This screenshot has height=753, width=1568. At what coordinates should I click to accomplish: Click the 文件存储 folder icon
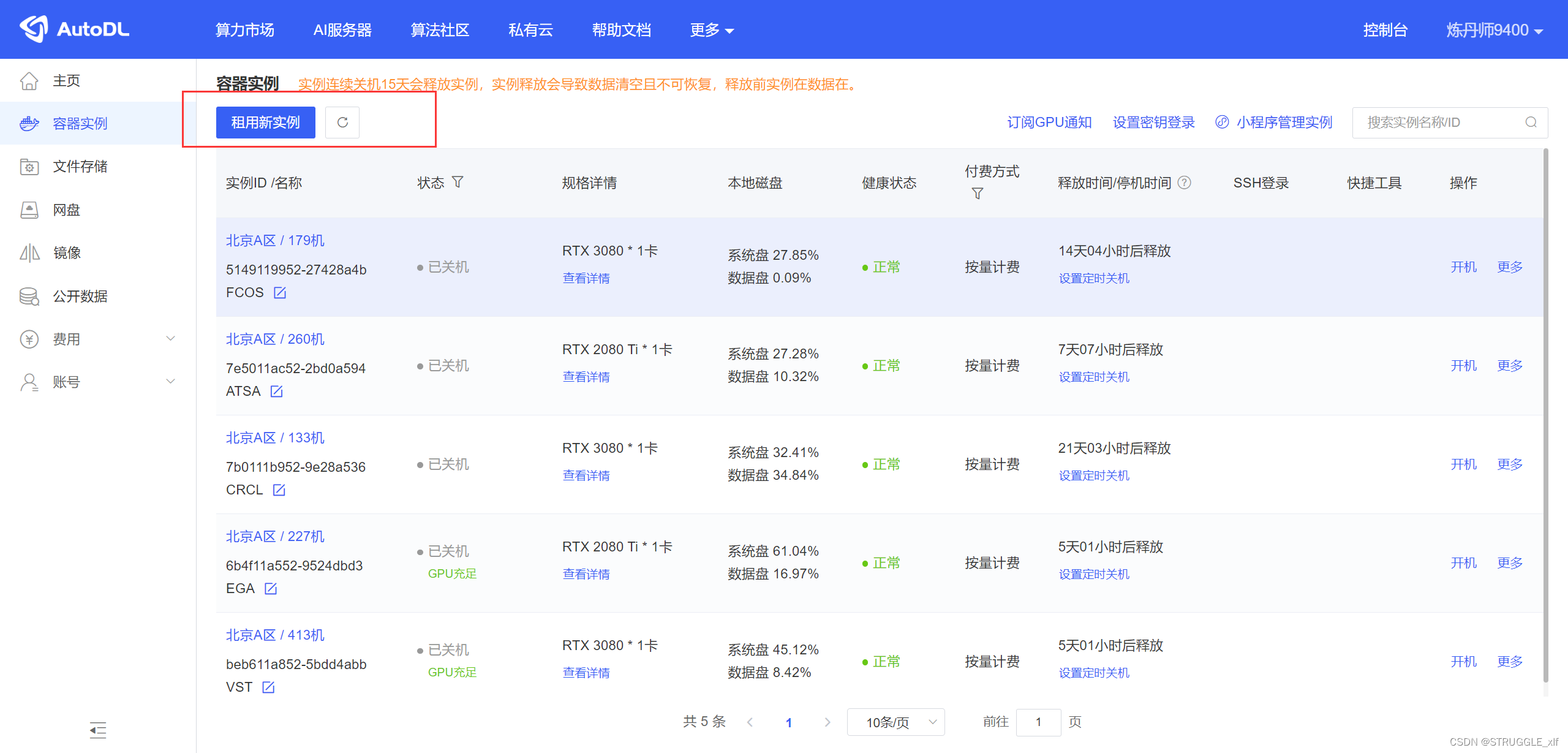pyautogui.click(x=29, y=167)
